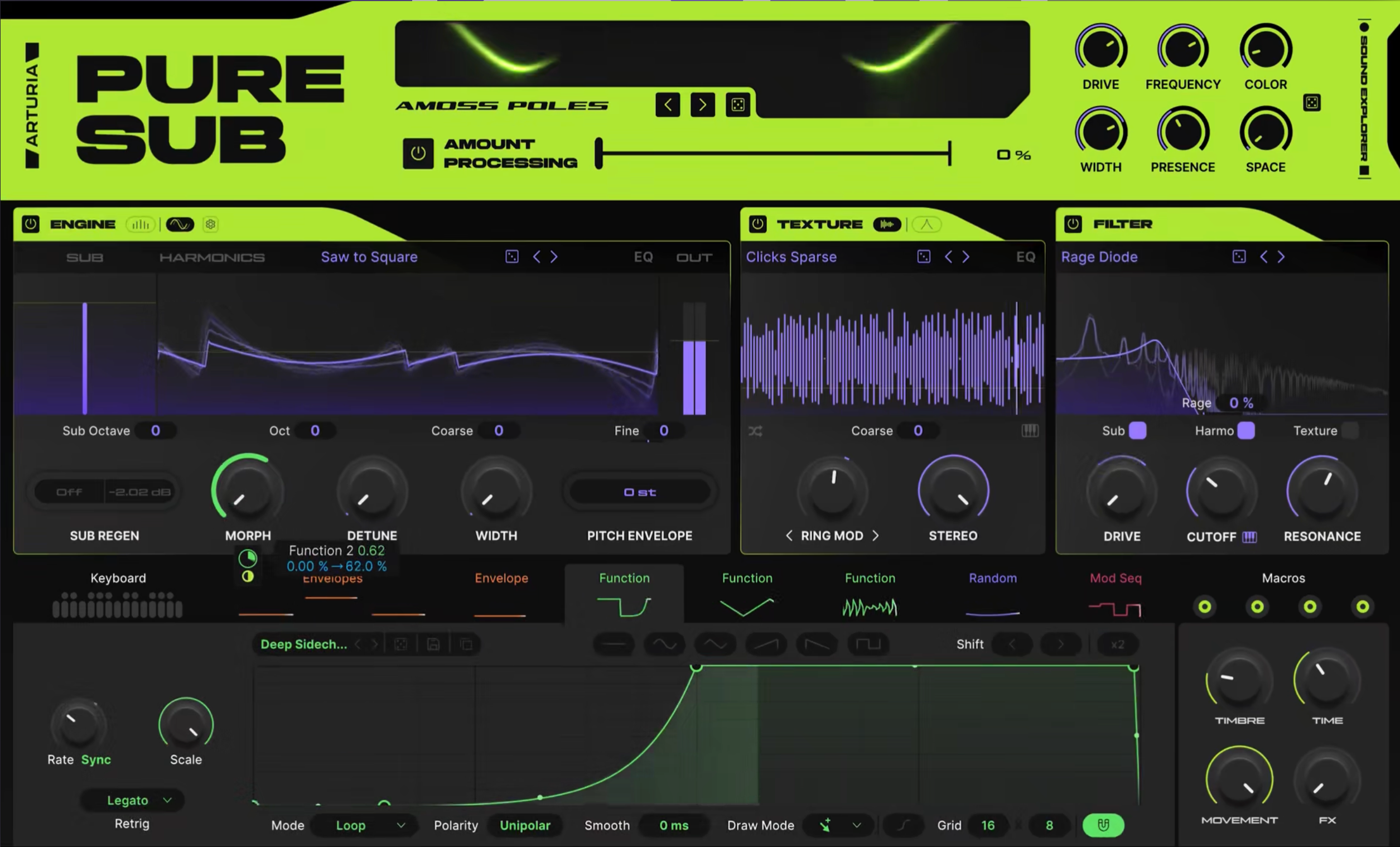Open the Random modulation tab
1400x847 pixels.
993,594
